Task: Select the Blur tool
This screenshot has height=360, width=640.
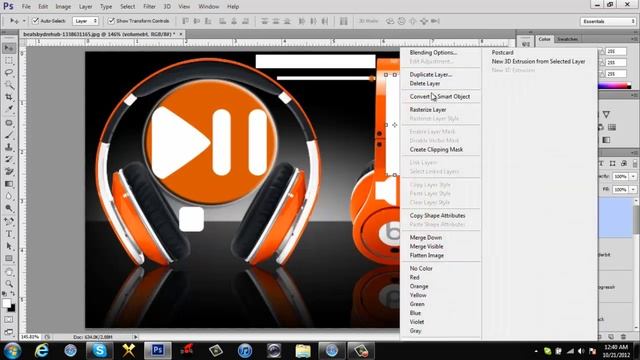Action: coord(9,196)
